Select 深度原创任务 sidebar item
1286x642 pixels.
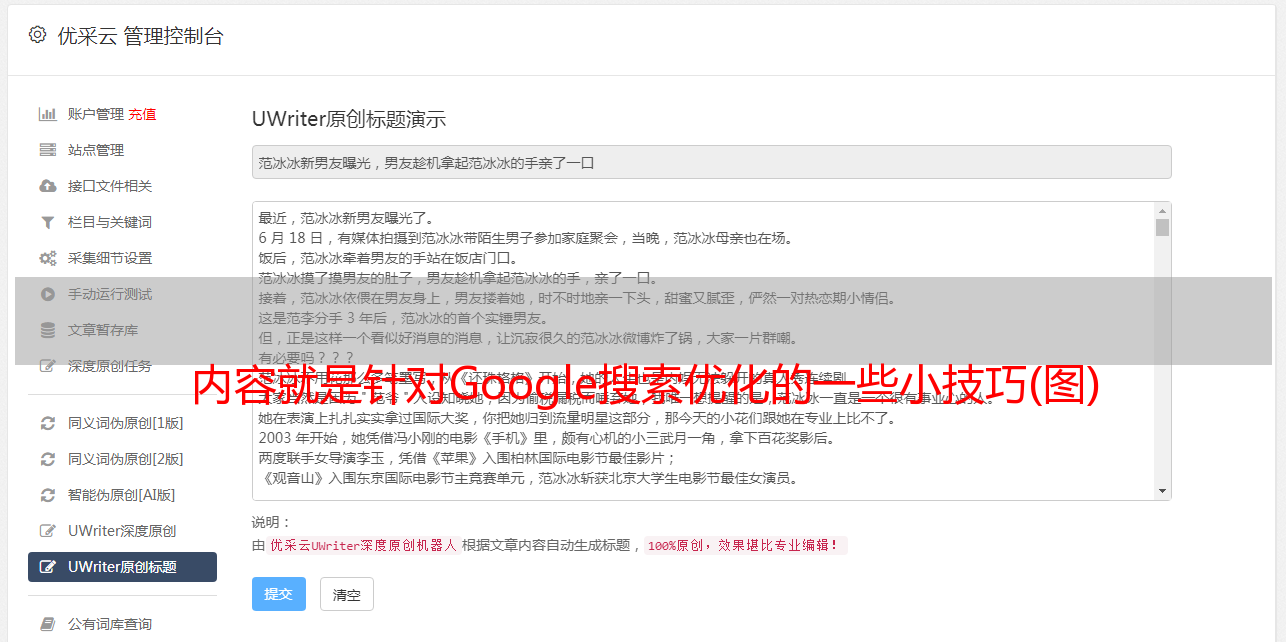[x=110, y=366]
